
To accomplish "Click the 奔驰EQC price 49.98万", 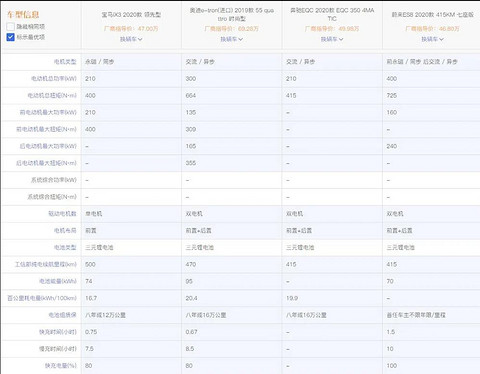I will pos(332,29).
